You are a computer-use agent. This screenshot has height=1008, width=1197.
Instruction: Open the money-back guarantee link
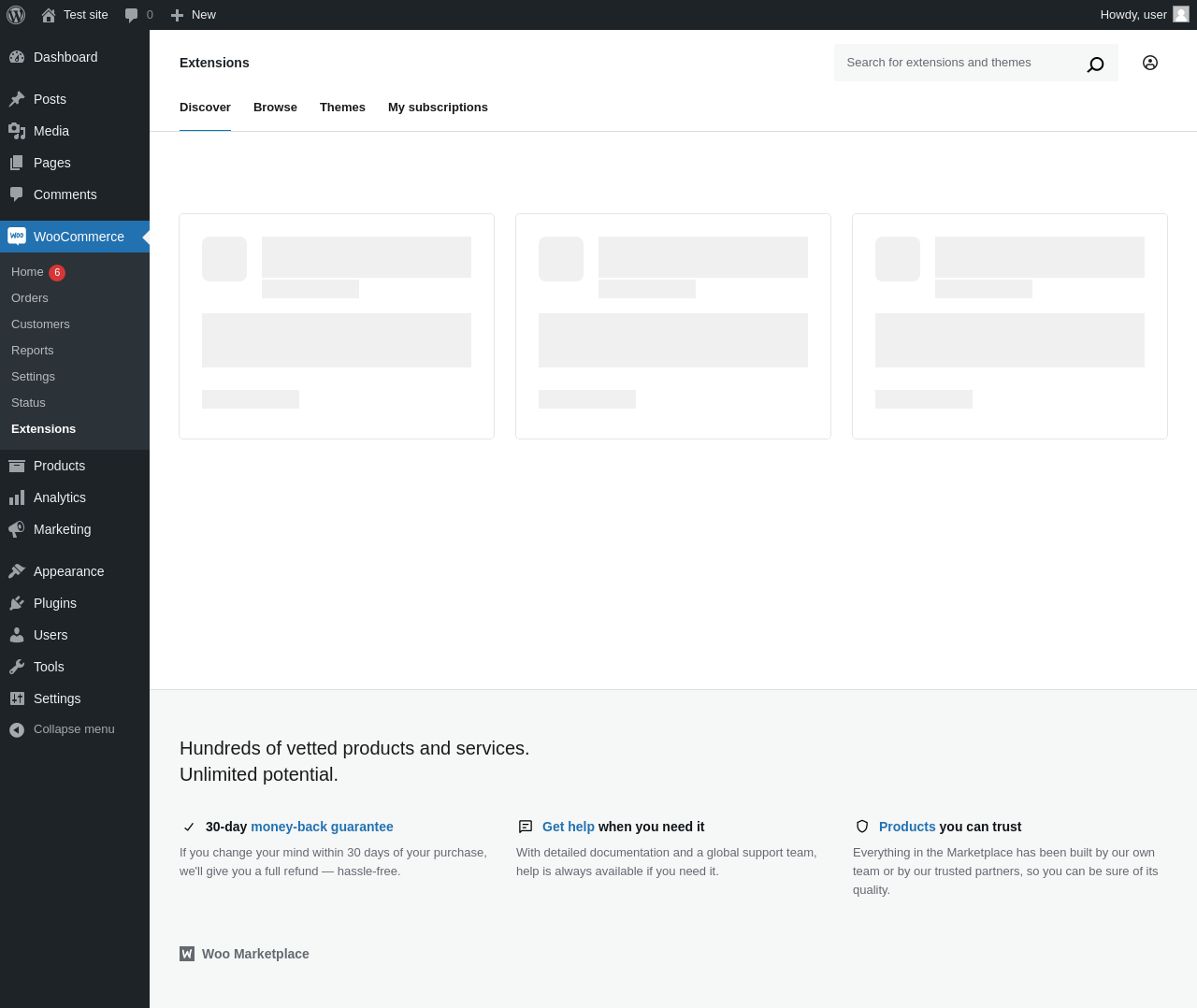tap(322, 827)
